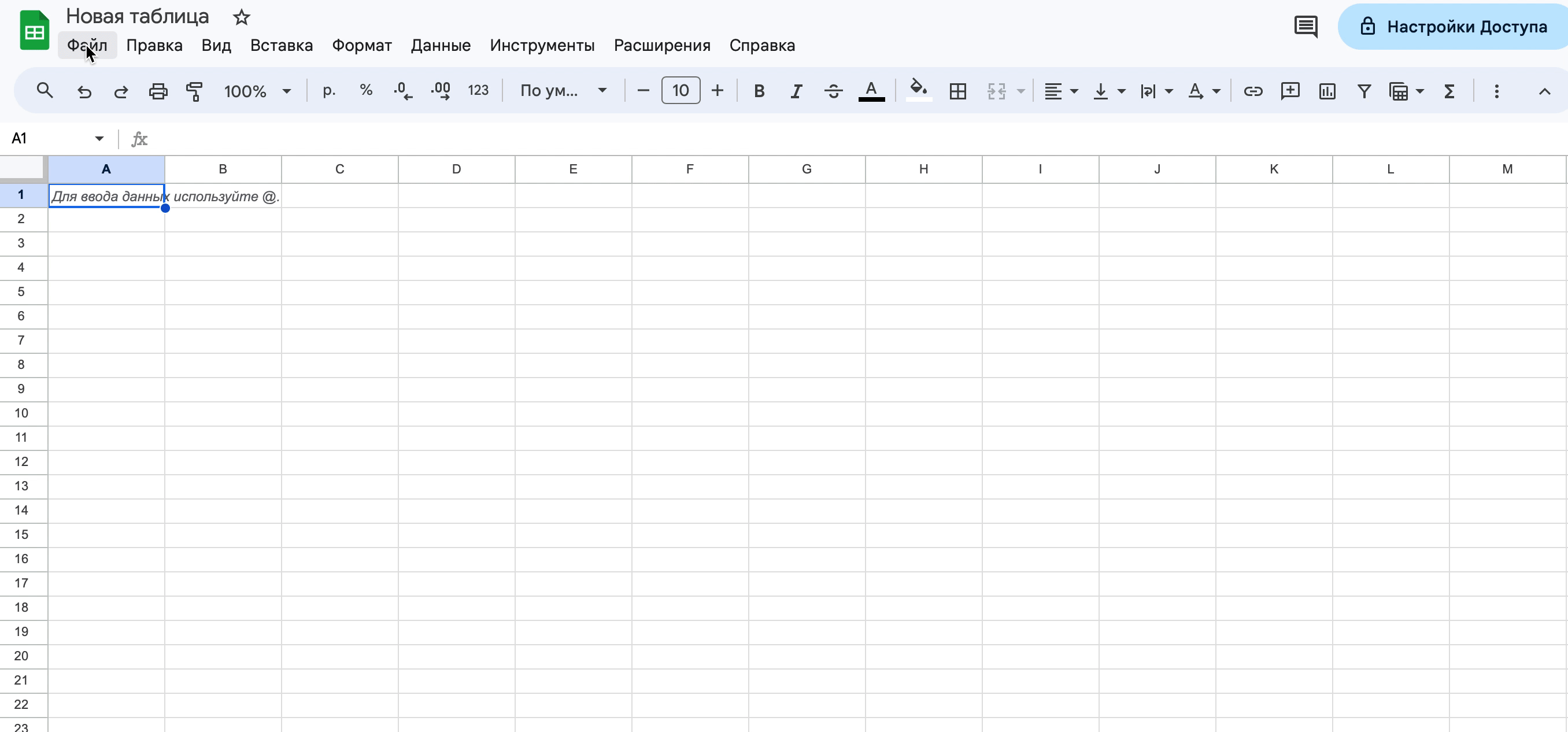Insert a comment
Image resolution: width=1568 pixels, height=732 pixels.
click(x=1290, y=91)
